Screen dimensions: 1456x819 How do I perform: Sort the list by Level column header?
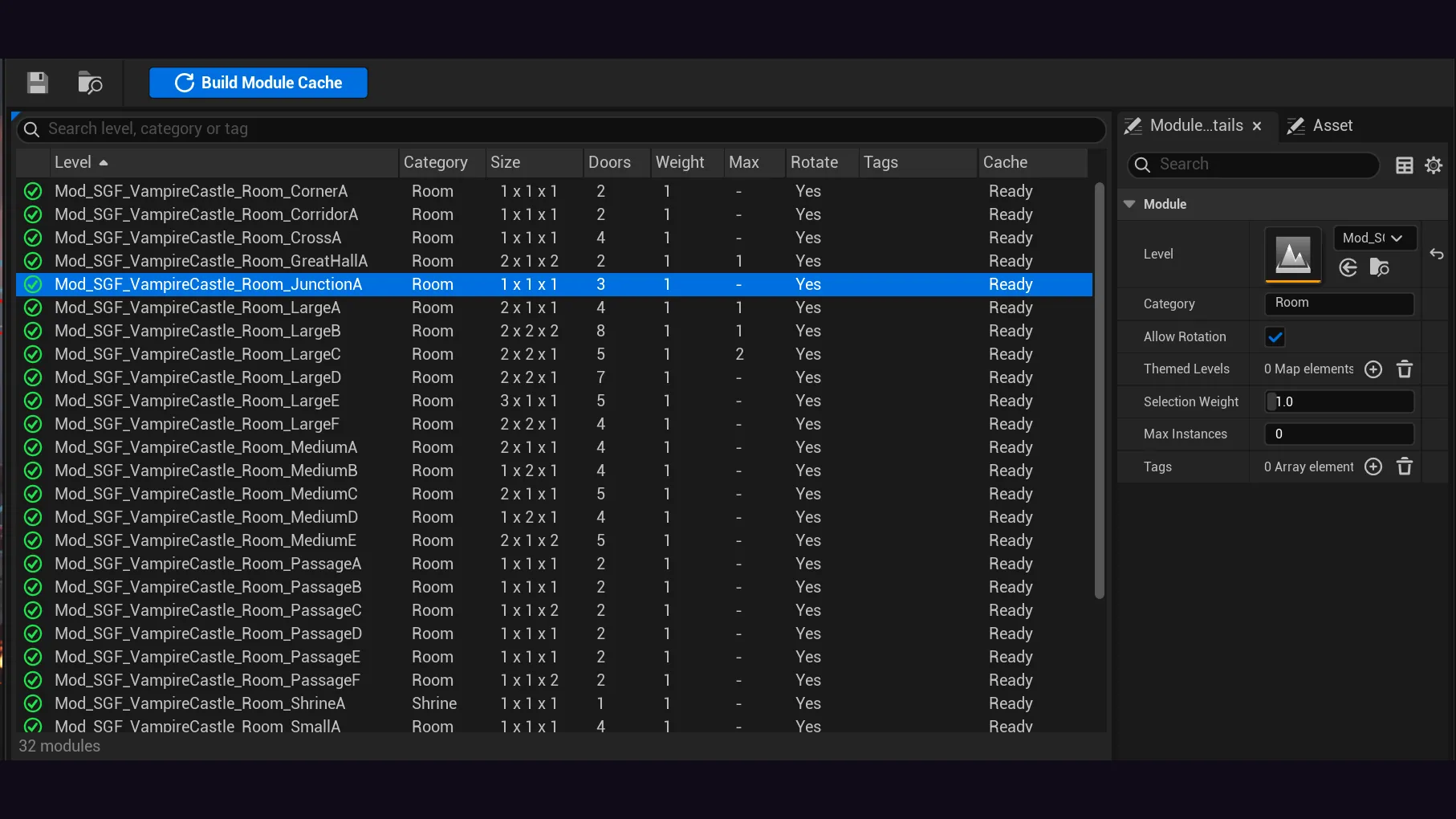(224, 162)
